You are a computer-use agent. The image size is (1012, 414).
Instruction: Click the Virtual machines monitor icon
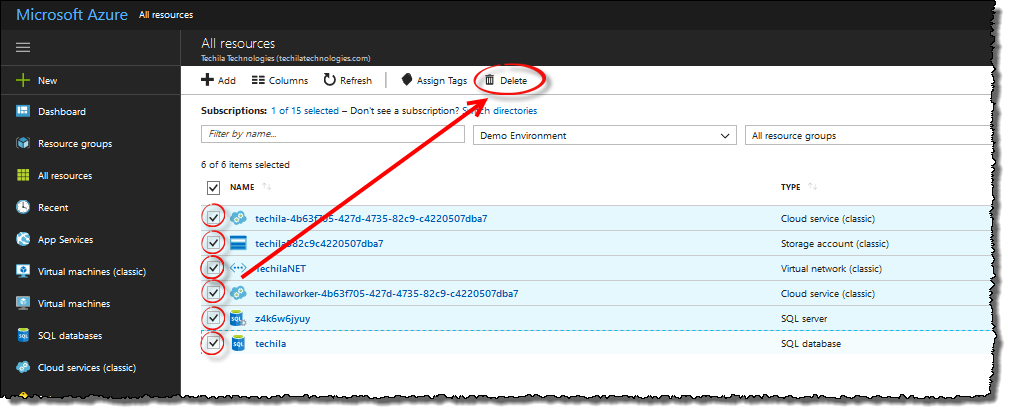coord(23,304)
